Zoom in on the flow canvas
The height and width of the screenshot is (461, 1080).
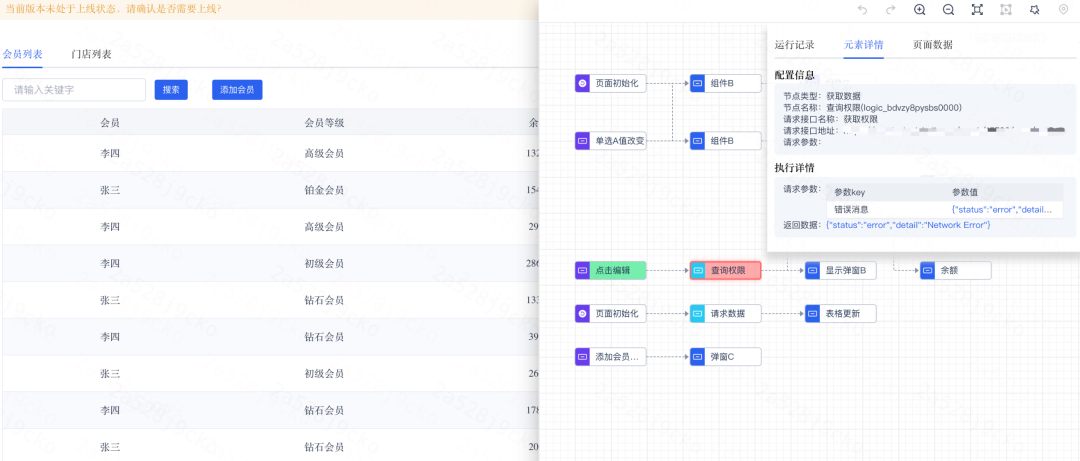(919, 10)
